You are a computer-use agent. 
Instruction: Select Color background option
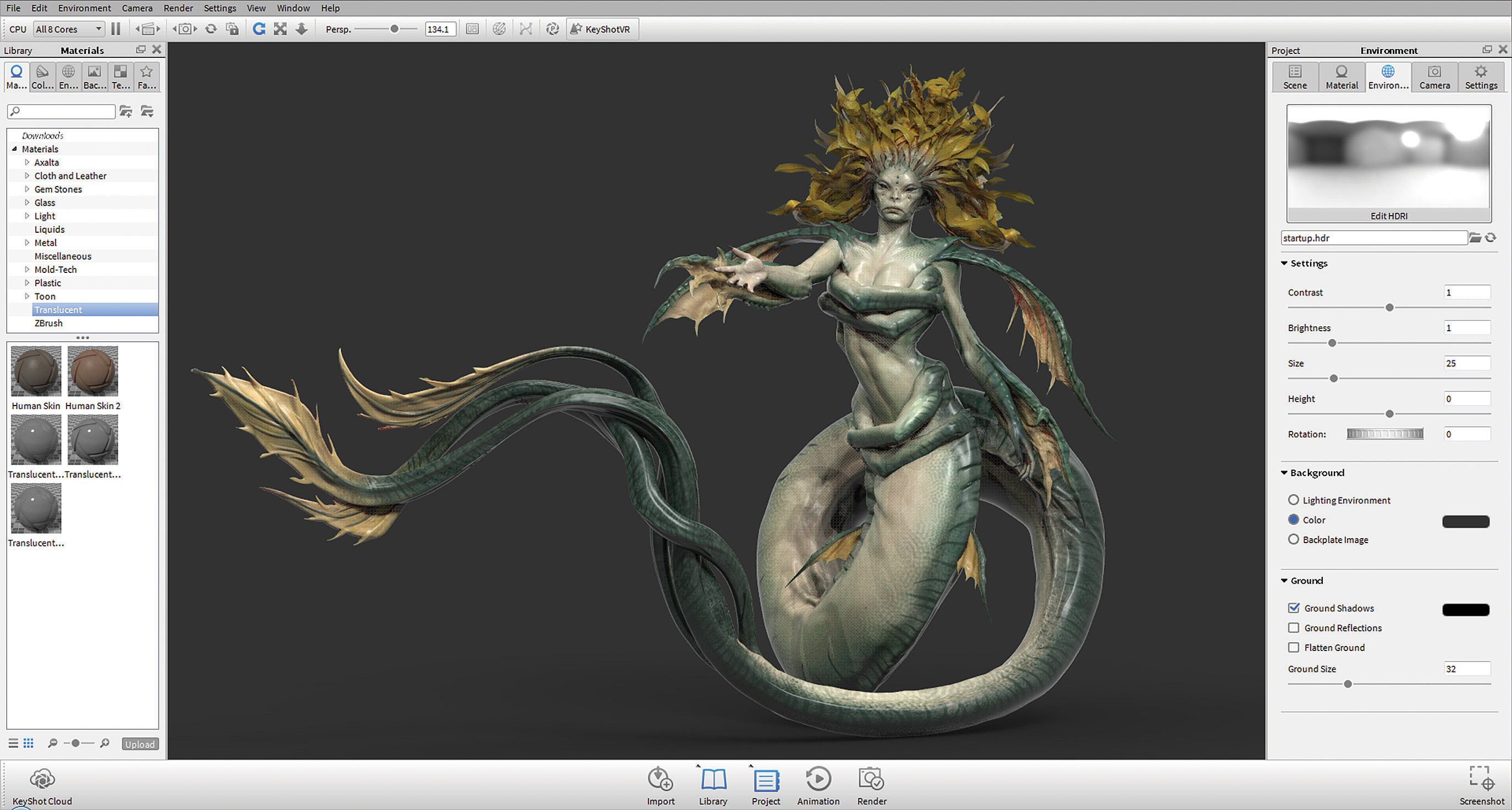pyautogui.click(x=1294, y=519)
